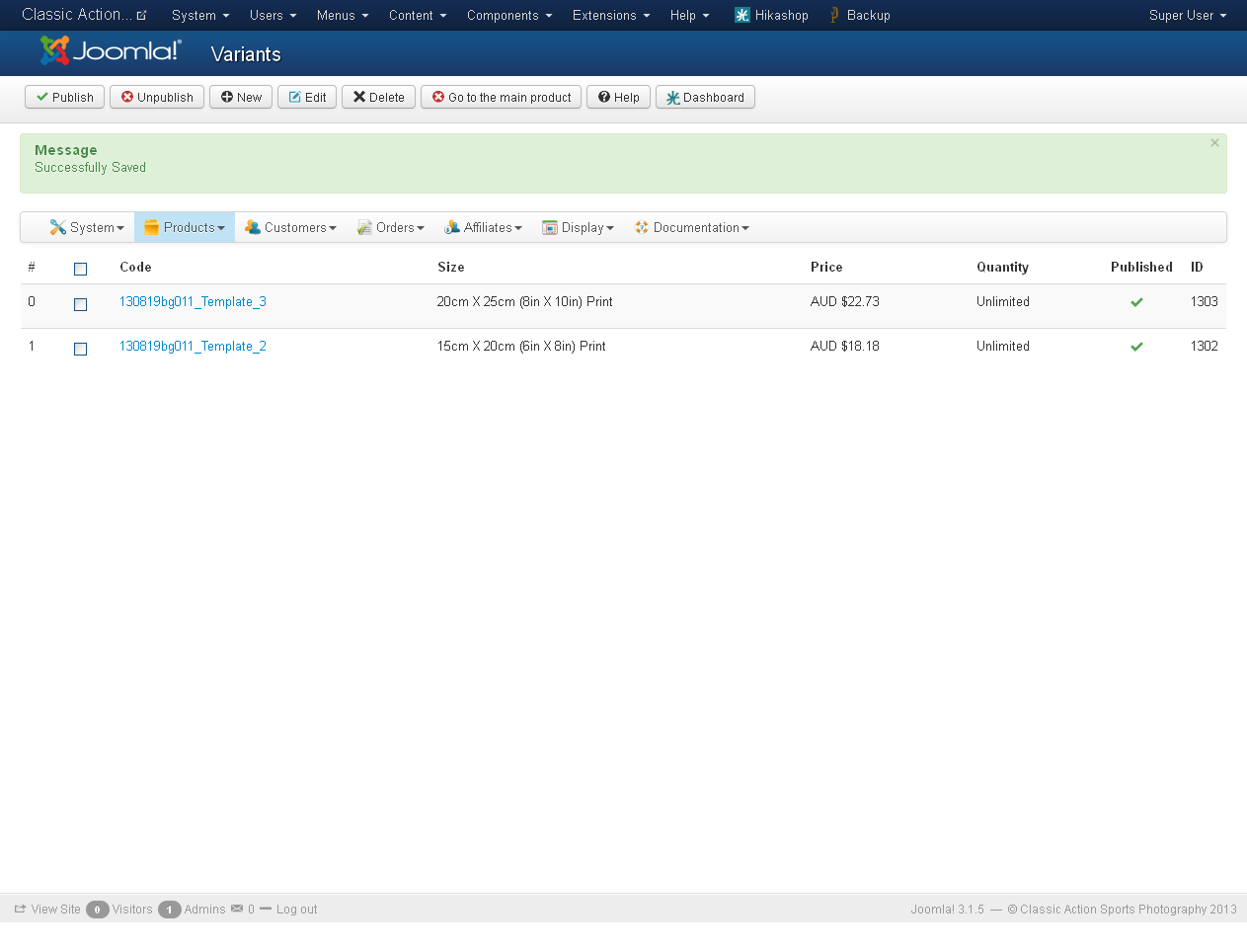Expand the Super User account dropdown

(1187, 15)
